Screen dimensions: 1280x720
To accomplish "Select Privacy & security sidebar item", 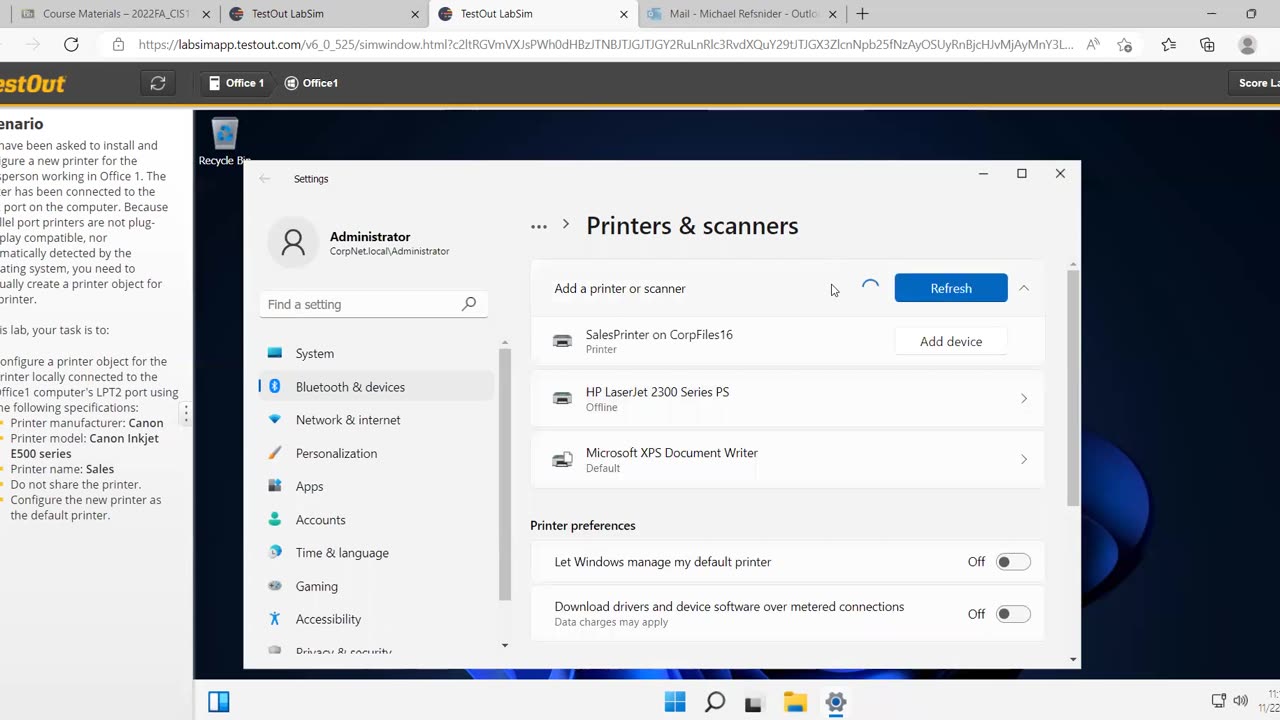I will [343, 652].
